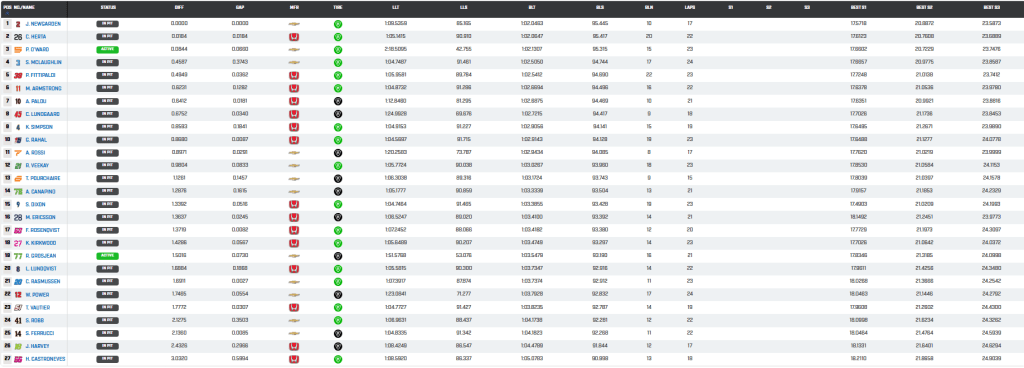Click DIFF value 3.0320 in H. Castroneves's row

click(x=178, y=359)
